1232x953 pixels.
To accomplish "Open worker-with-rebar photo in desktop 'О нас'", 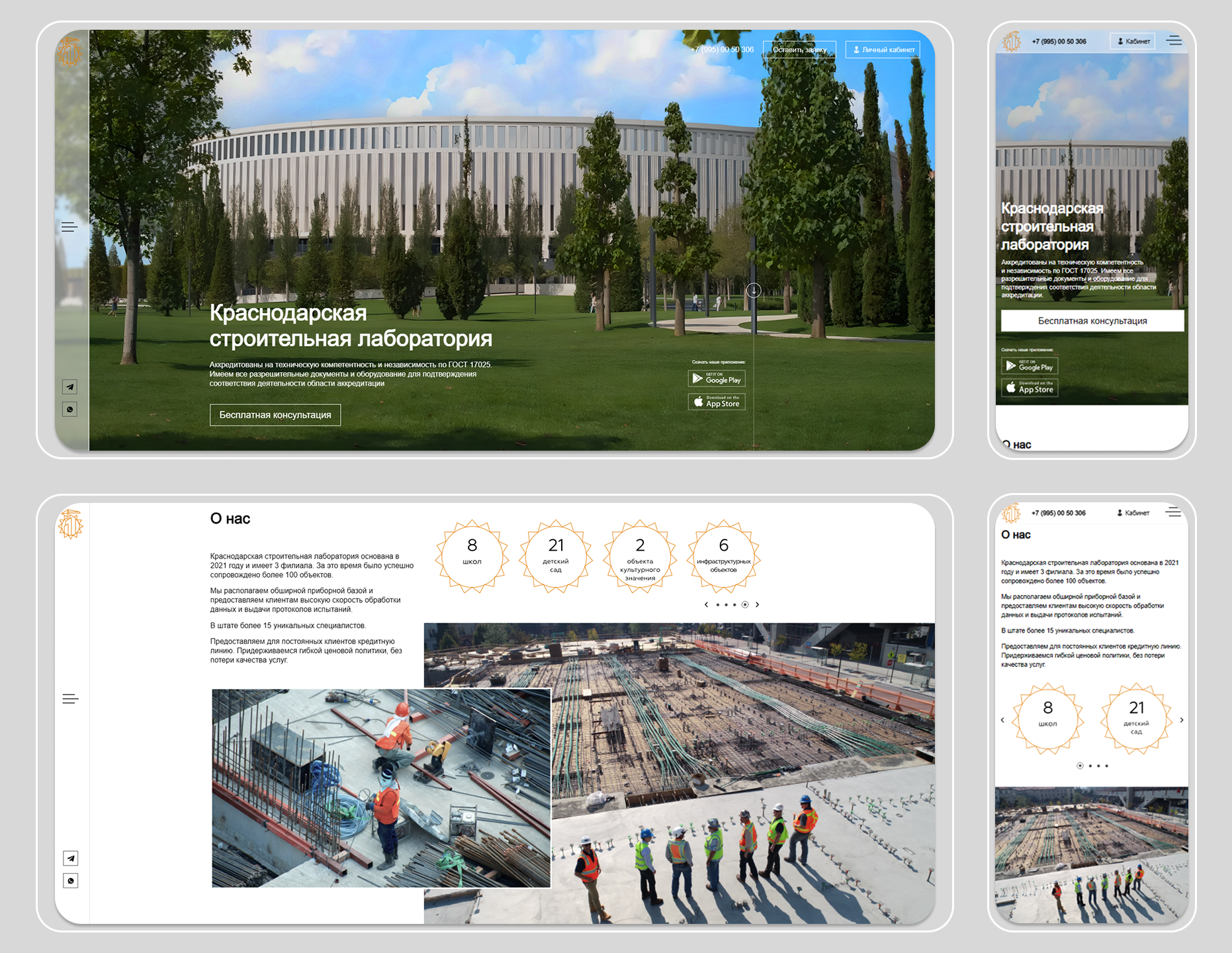I will (381, 788).
